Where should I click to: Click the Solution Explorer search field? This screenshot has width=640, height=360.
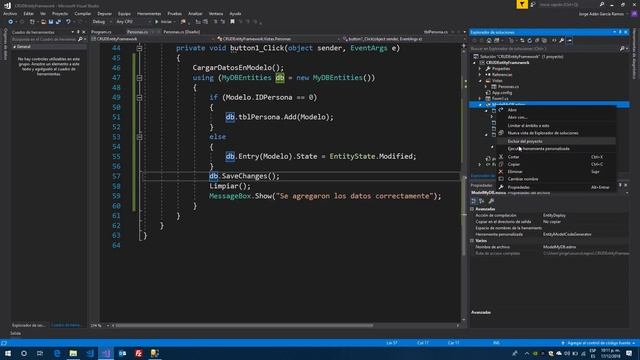coord(544,49)
